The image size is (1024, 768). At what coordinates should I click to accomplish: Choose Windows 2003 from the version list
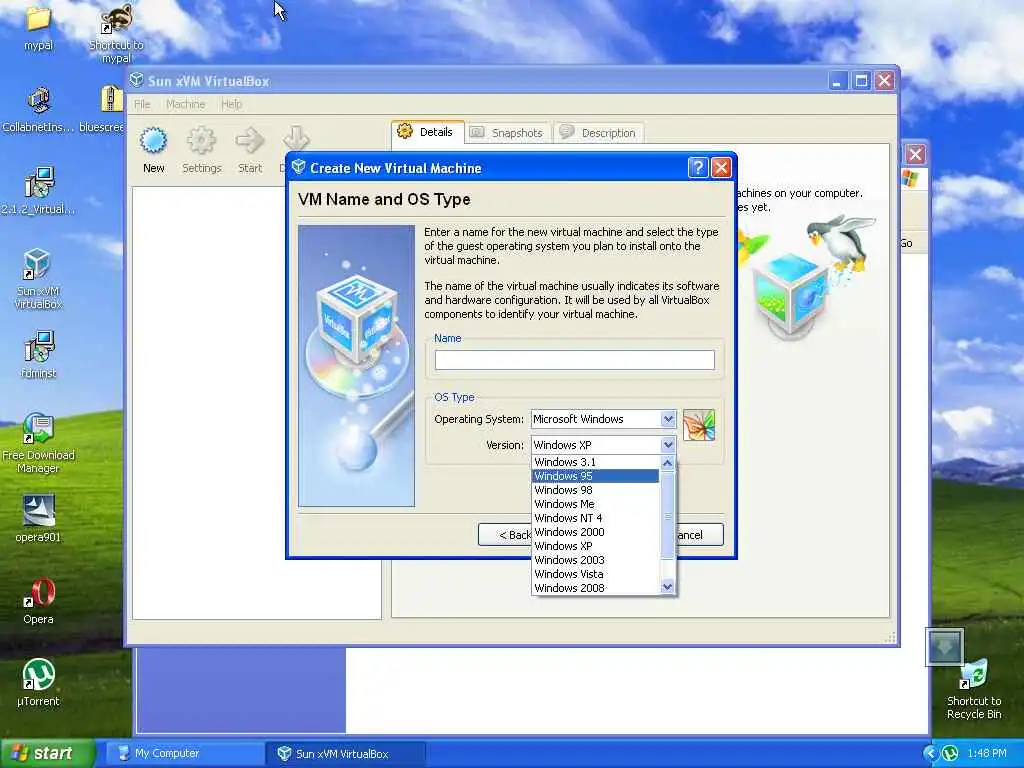pyautogui.click(x=596, y=560)
